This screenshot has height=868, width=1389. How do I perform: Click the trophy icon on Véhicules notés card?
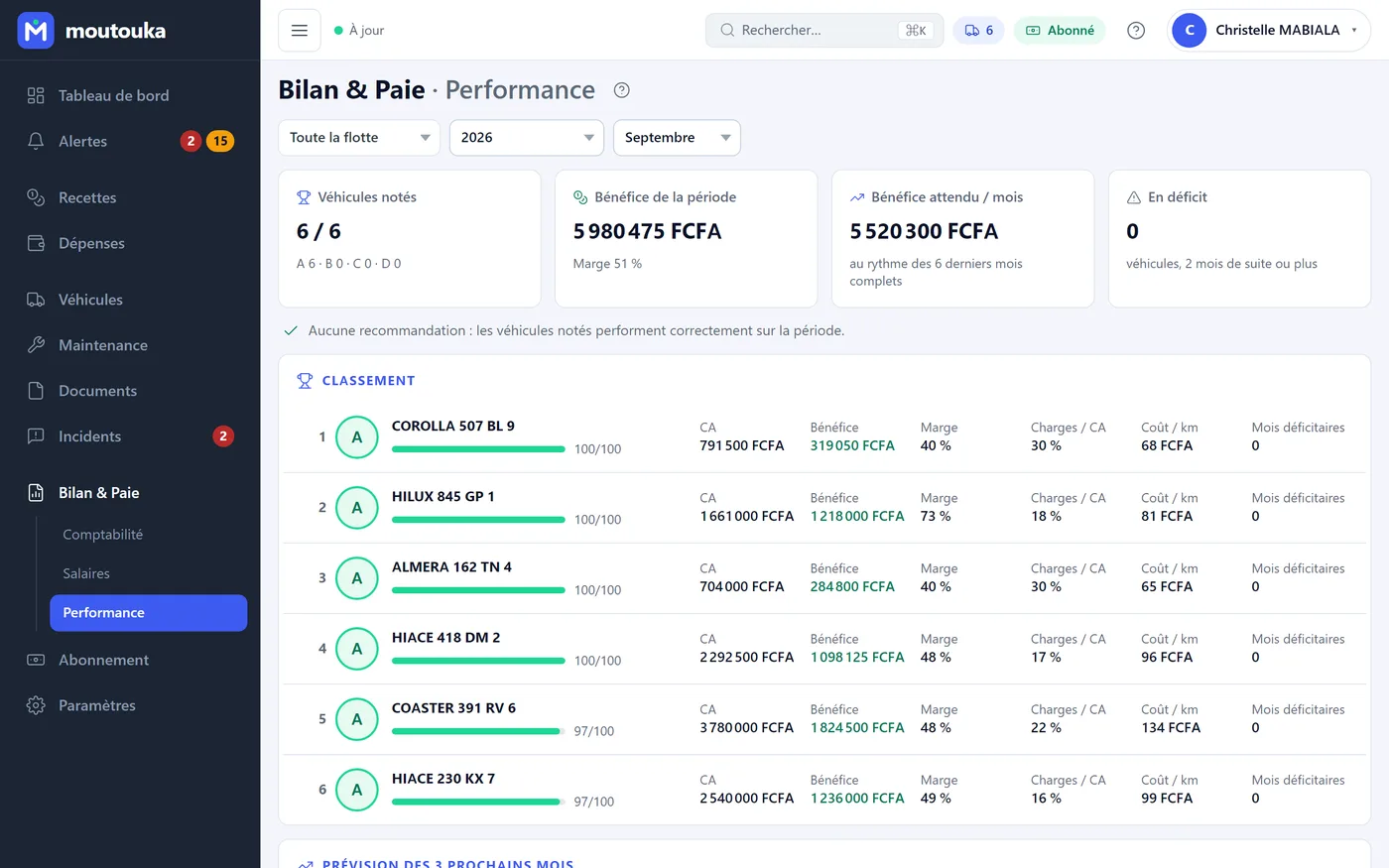(x=304, y=197)
